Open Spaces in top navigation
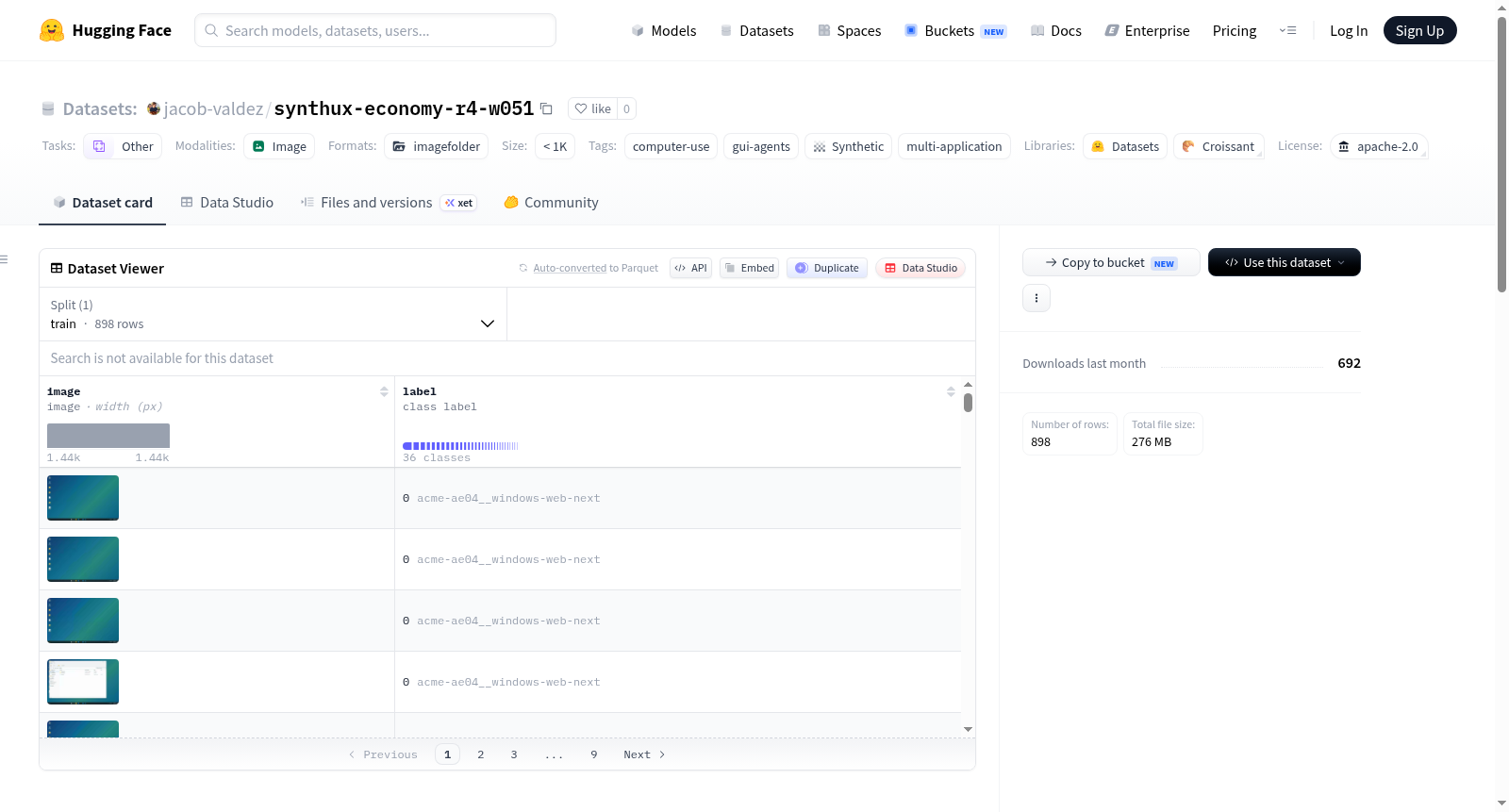This screenshot has width=1509, height=812. tap(850, 30)
